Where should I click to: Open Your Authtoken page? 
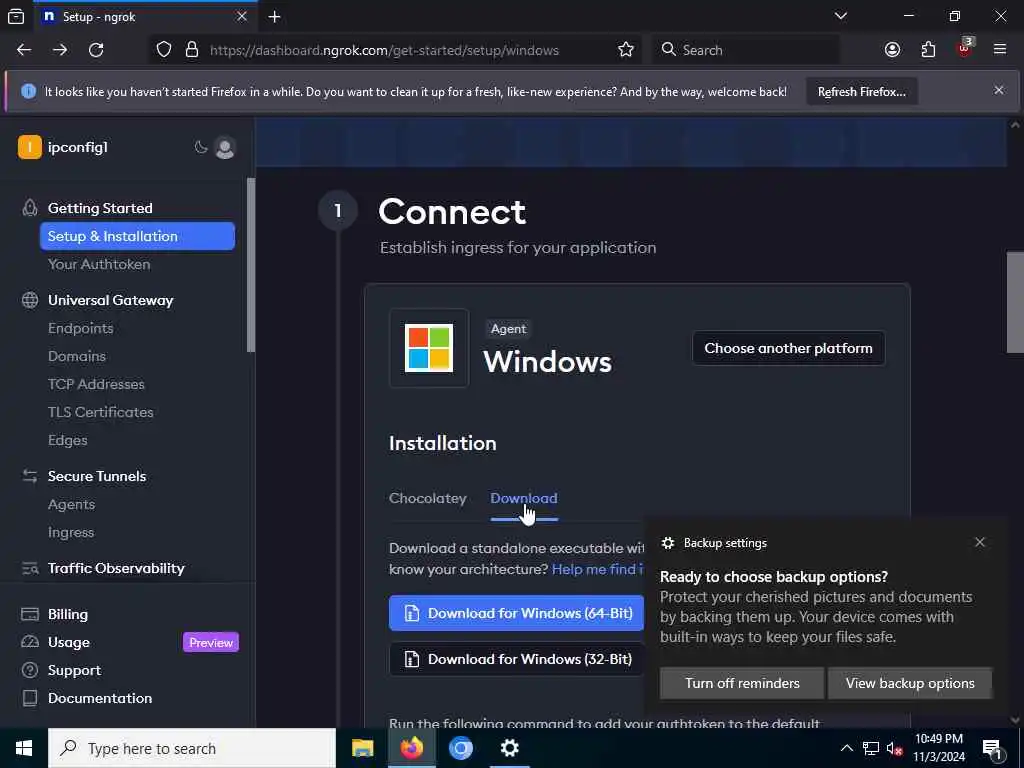pos(99,264)
